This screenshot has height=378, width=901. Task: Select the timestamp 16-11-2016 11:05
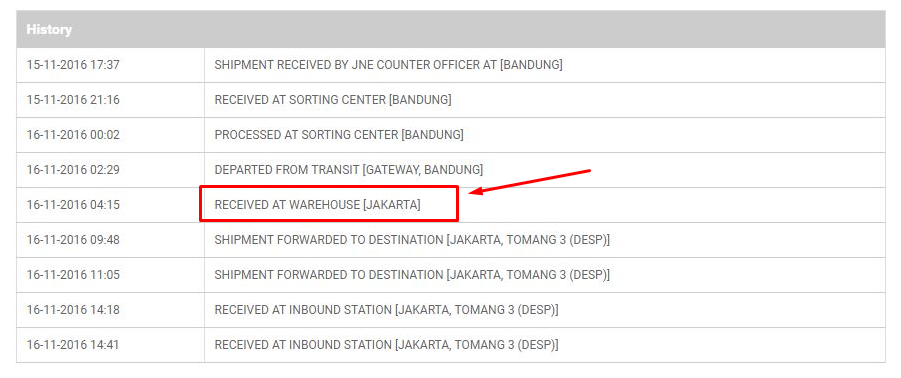pos(73,275)
